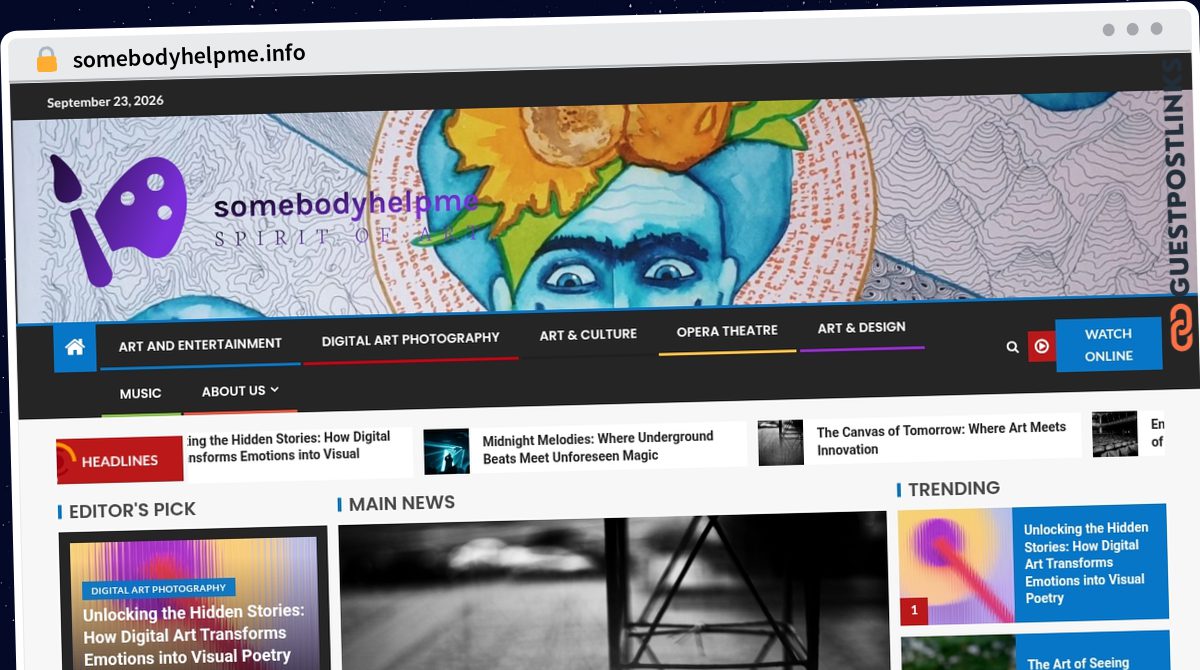Click the padlock icon in address bar
Image resolution: width=1200 pixels, height=670 pixels.
46,60
